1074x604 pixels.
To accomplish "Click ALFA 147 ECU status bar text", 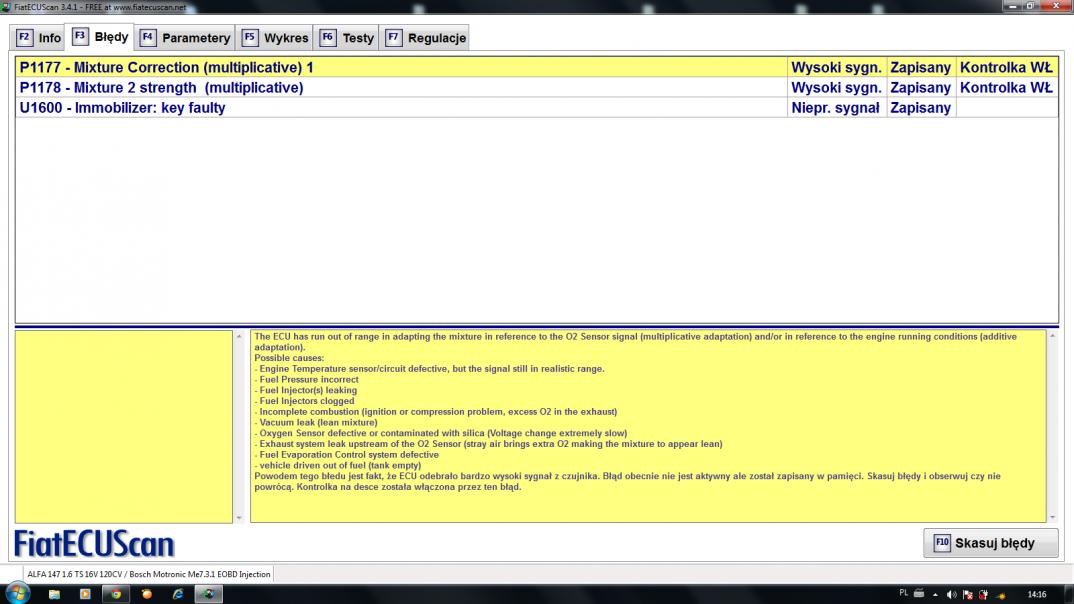I will [149, 575].
